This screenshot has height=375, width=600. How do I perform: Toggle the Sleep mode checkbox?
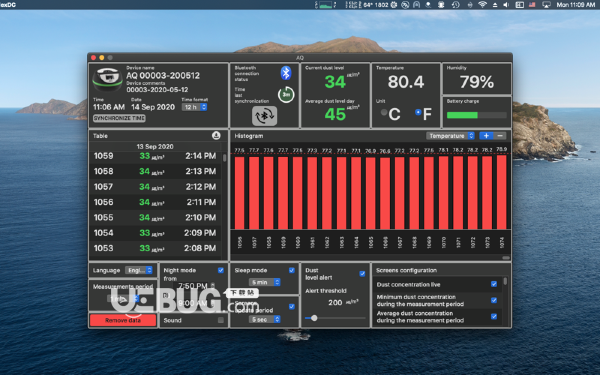coord(292,270)
